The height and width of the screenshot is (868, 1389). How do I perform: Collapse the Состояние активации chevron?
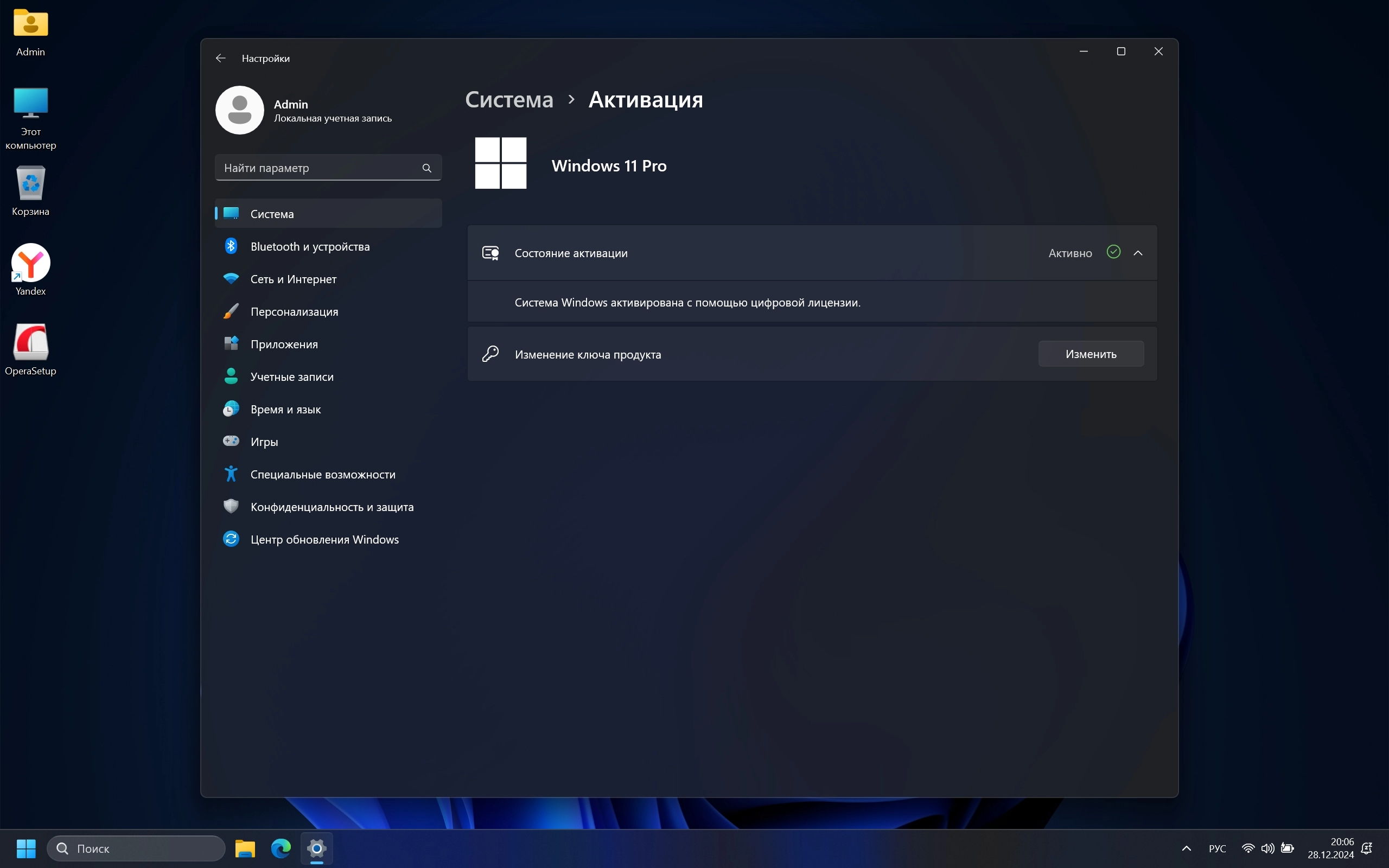click(x=1138, y=253)
